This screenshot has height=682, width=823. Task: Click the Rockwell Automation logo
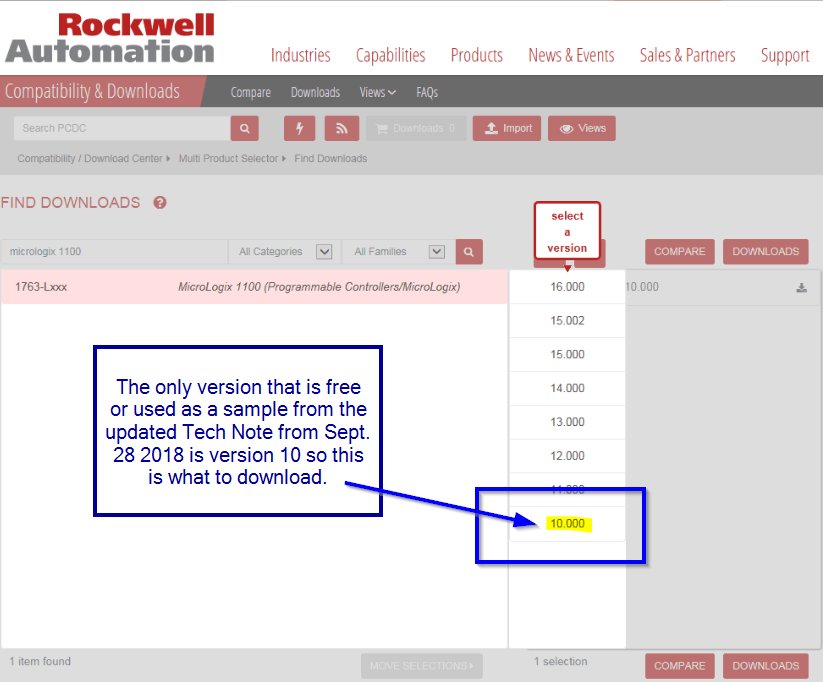tap(110, 38)
